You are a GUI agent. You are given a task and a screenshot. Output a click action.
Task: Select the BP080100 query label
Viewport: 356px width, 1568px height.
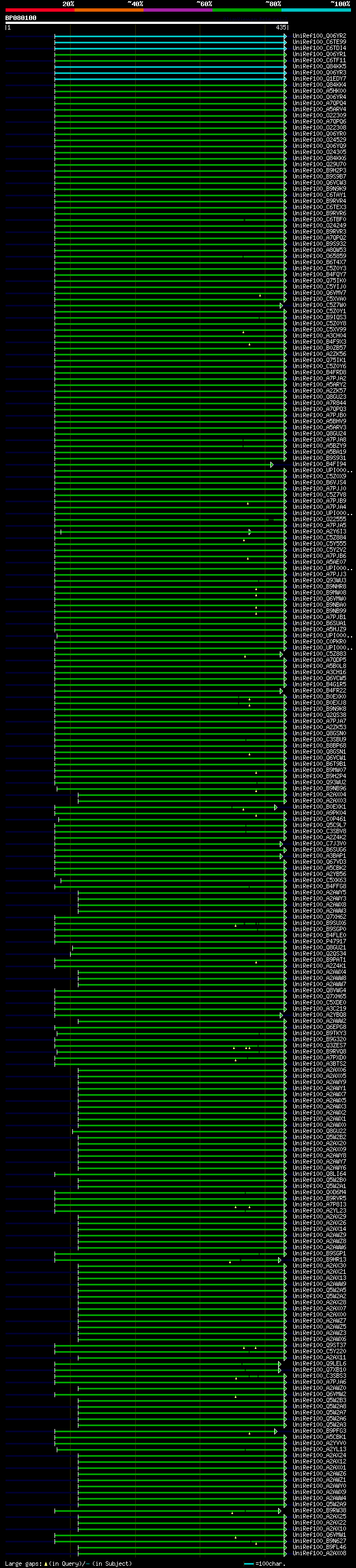[21, 18]
